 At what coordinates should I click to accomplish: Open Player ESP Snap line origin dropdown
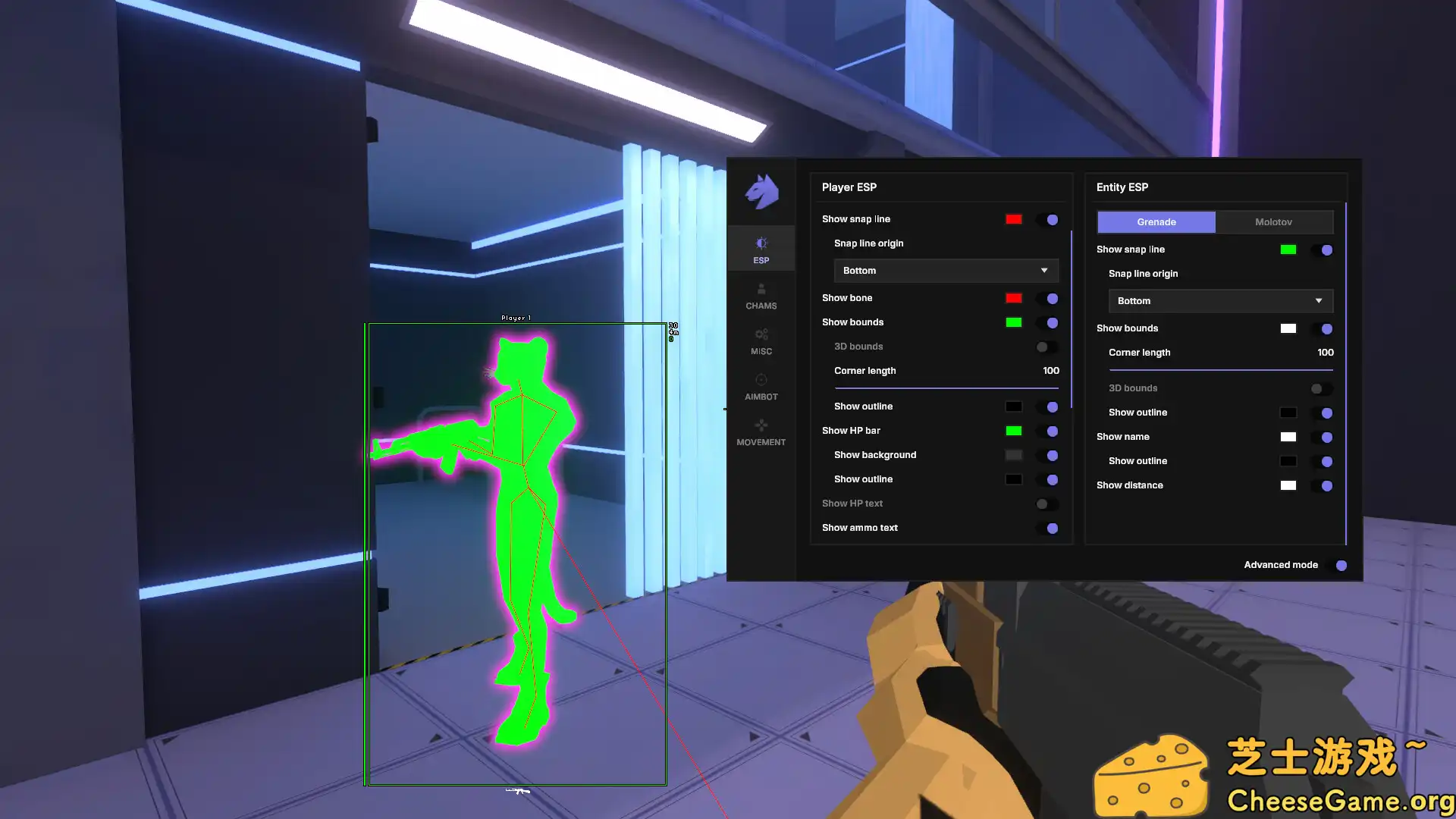click(946, 271)
